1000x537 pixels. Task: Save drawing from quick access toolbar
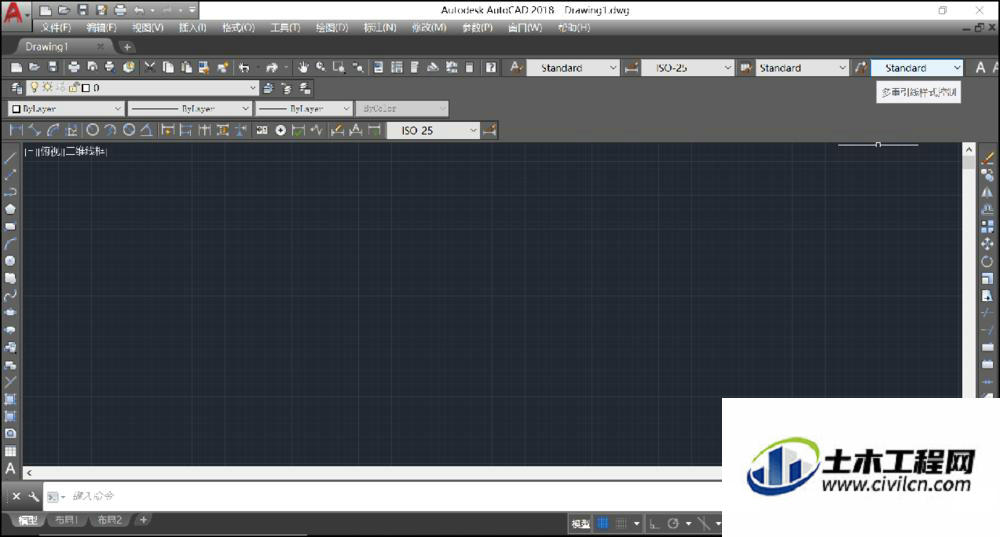pos(82,10)
